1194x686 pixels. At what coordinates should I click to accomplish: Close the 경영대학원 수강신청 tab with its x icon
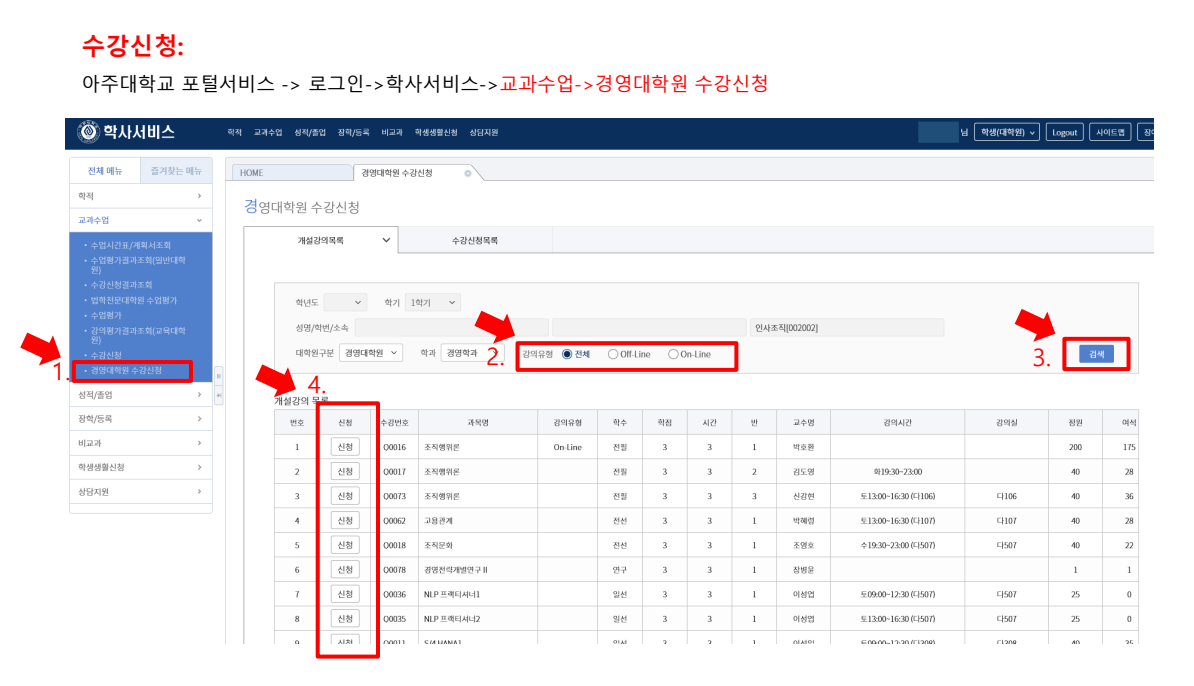[468, 173]
